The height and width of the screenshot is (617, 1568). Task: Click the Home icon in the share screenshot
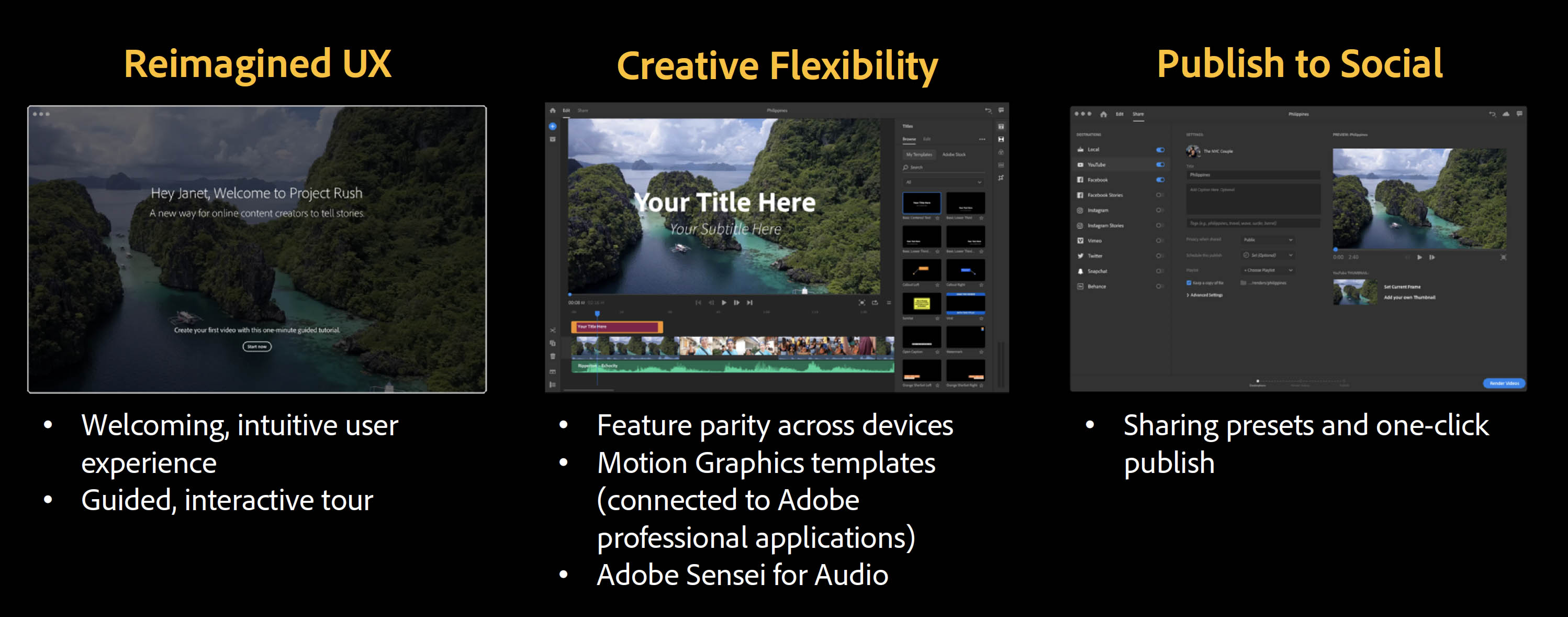click(1104, 114)
